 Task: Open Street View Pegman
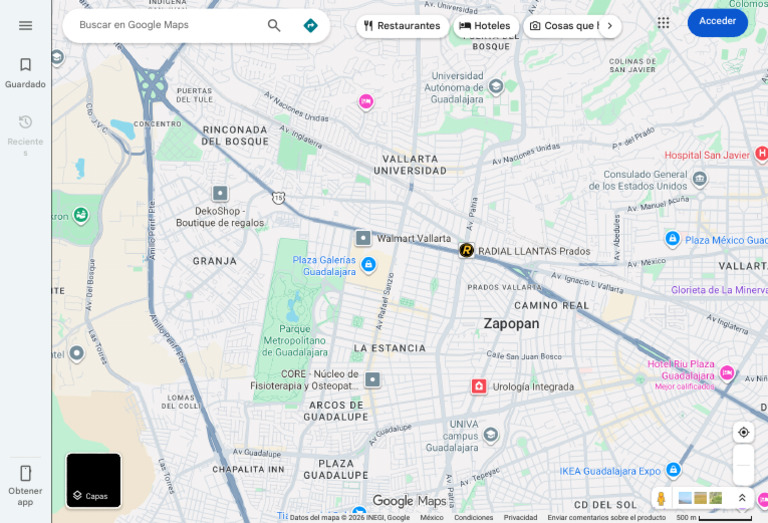(x=661, y=499)
